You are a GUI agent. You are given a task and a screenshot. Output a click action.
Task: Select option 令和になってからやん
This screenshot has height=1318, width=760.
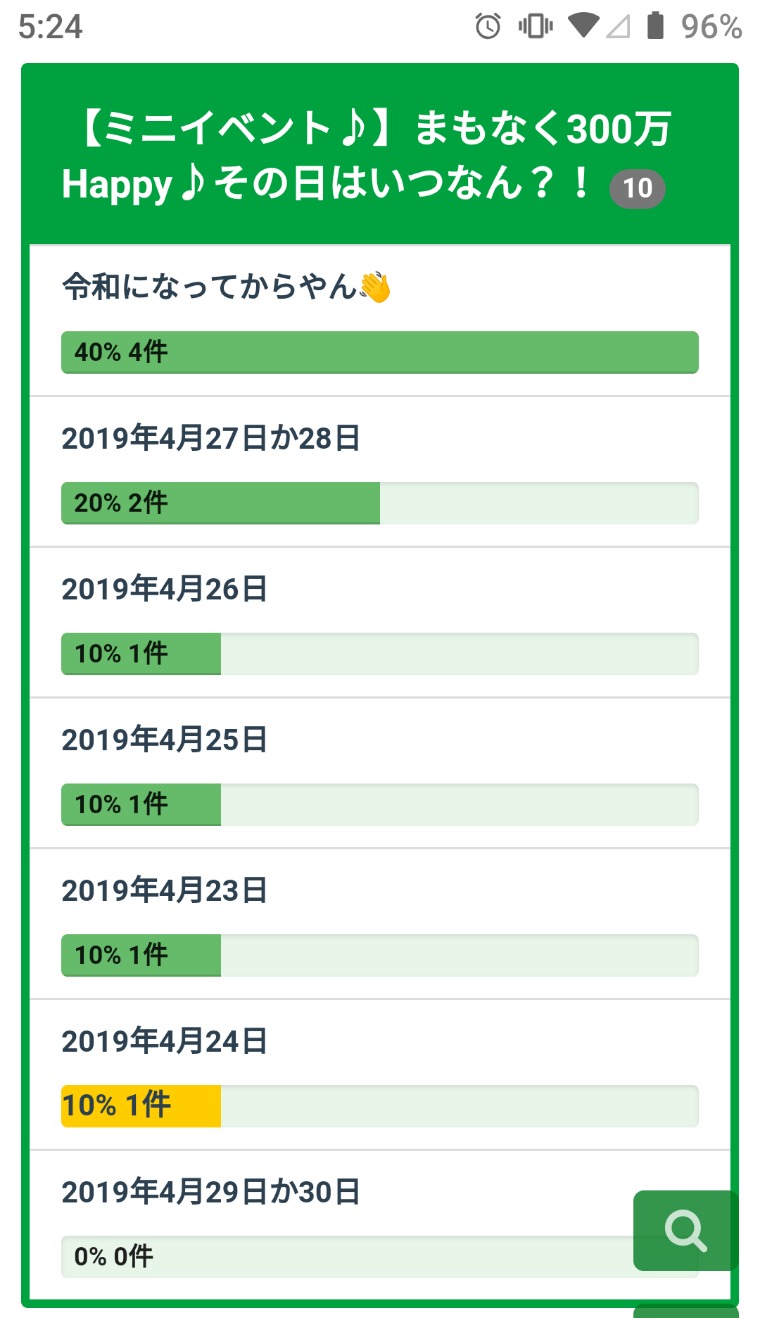click(210, 288)
